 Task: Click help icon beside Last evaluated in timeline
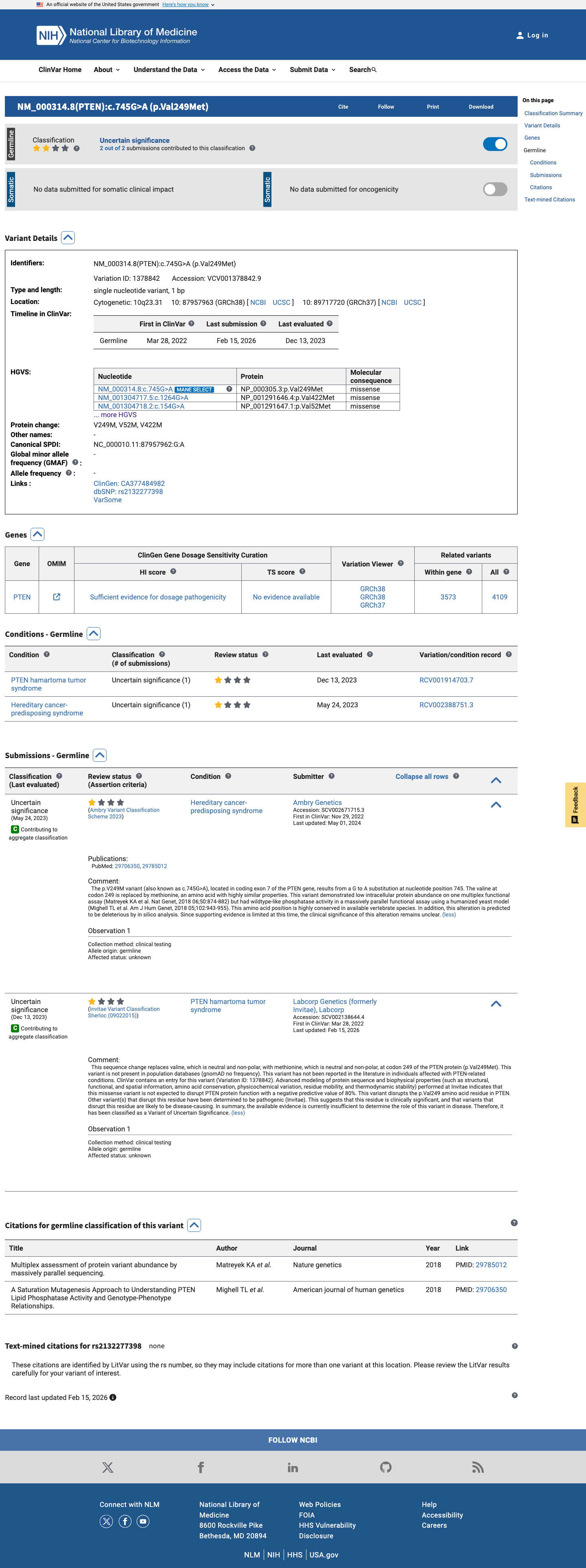tap(329, 324)
